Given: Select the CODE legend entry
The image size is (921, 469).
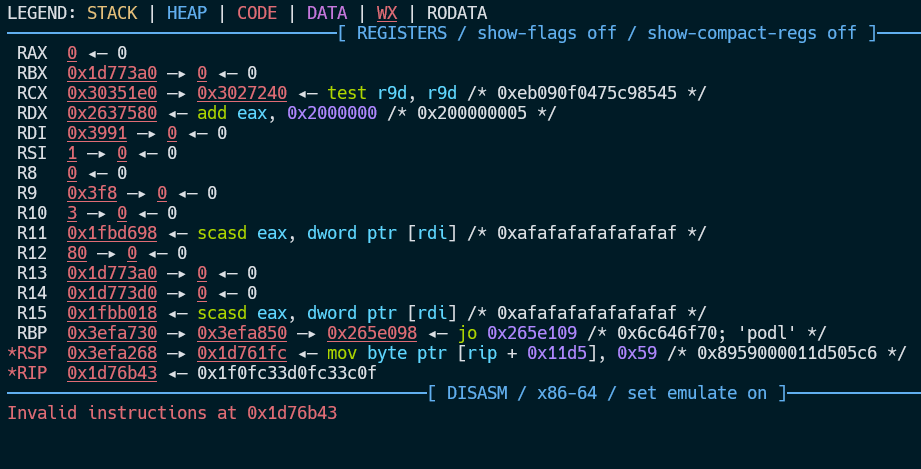Looking at the screenshot, I should click(x=257, y=13).
